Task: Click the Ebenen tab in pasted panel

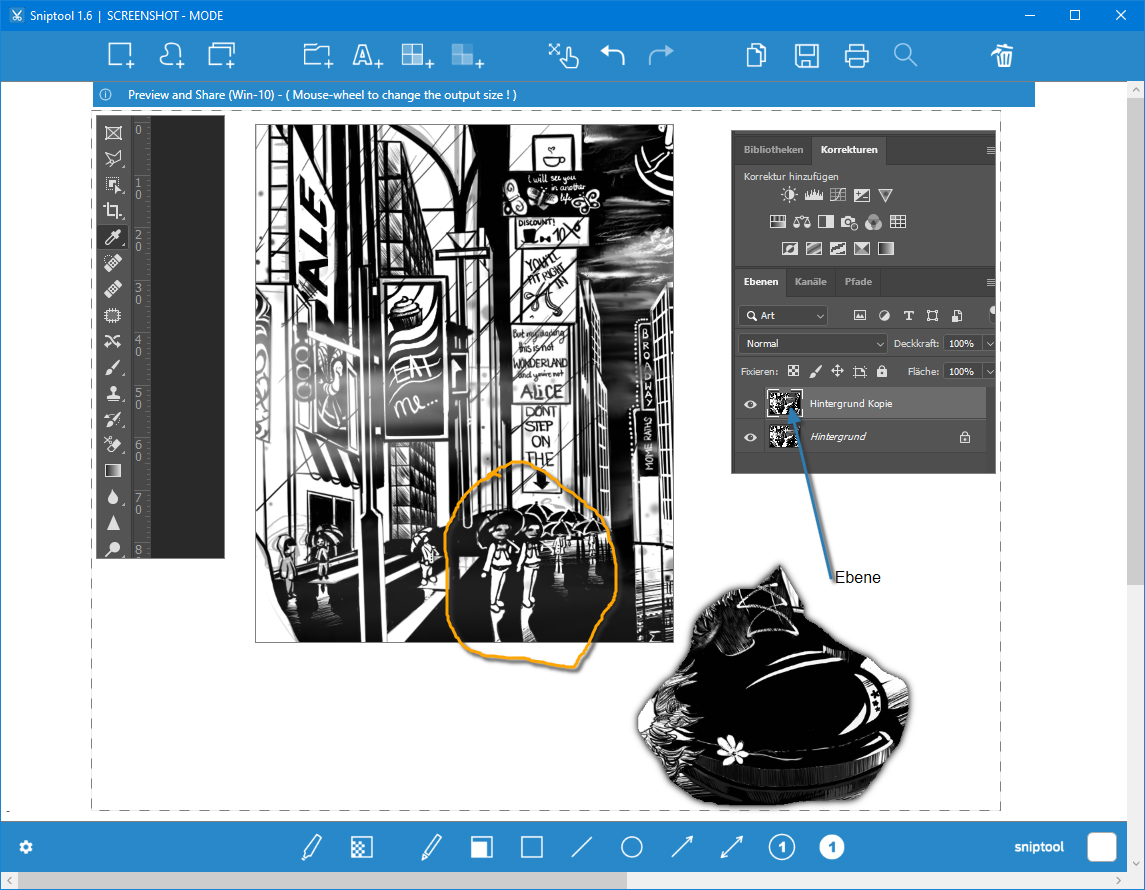Action: click(760, 282)
